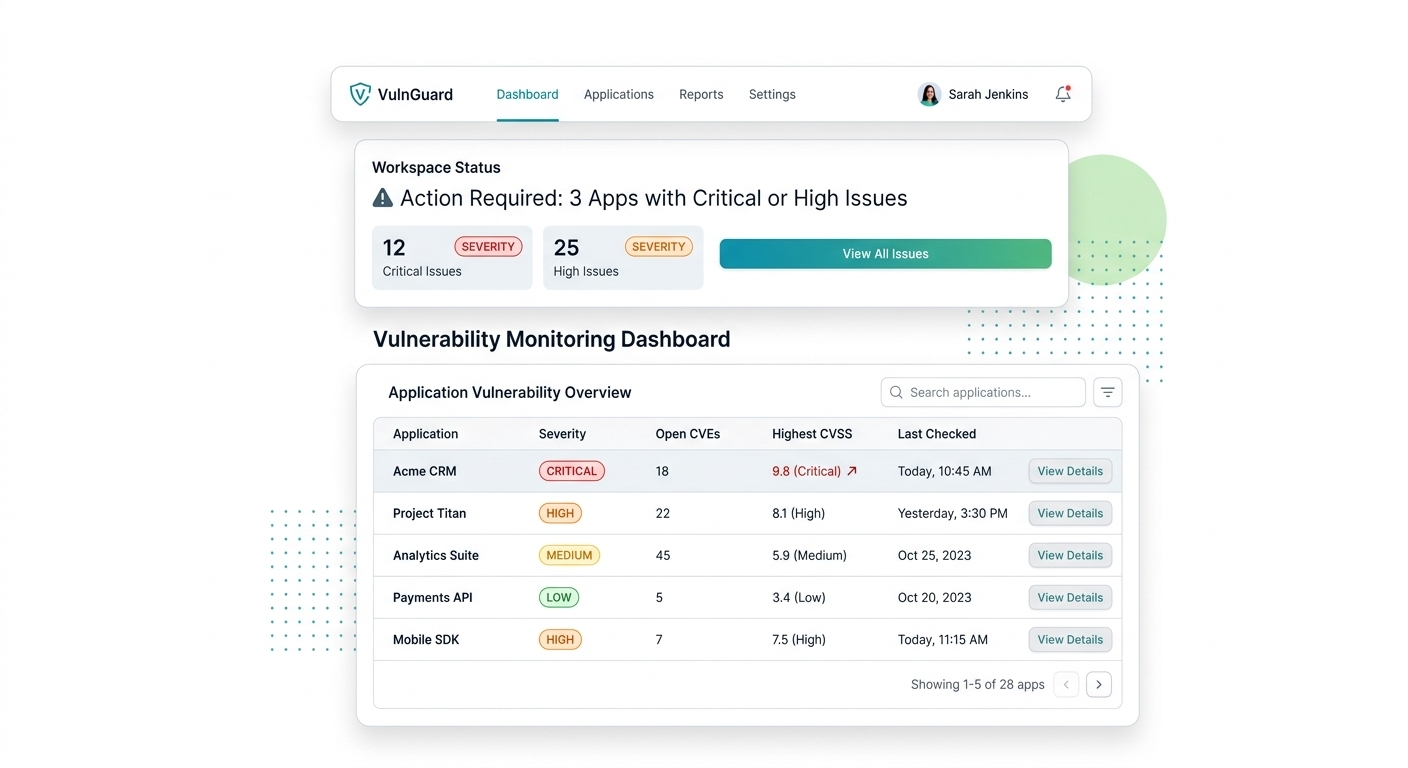1408x768 pixels.
Task: Click the MEDIUM severity badge
Action: [x=569, y=555]
